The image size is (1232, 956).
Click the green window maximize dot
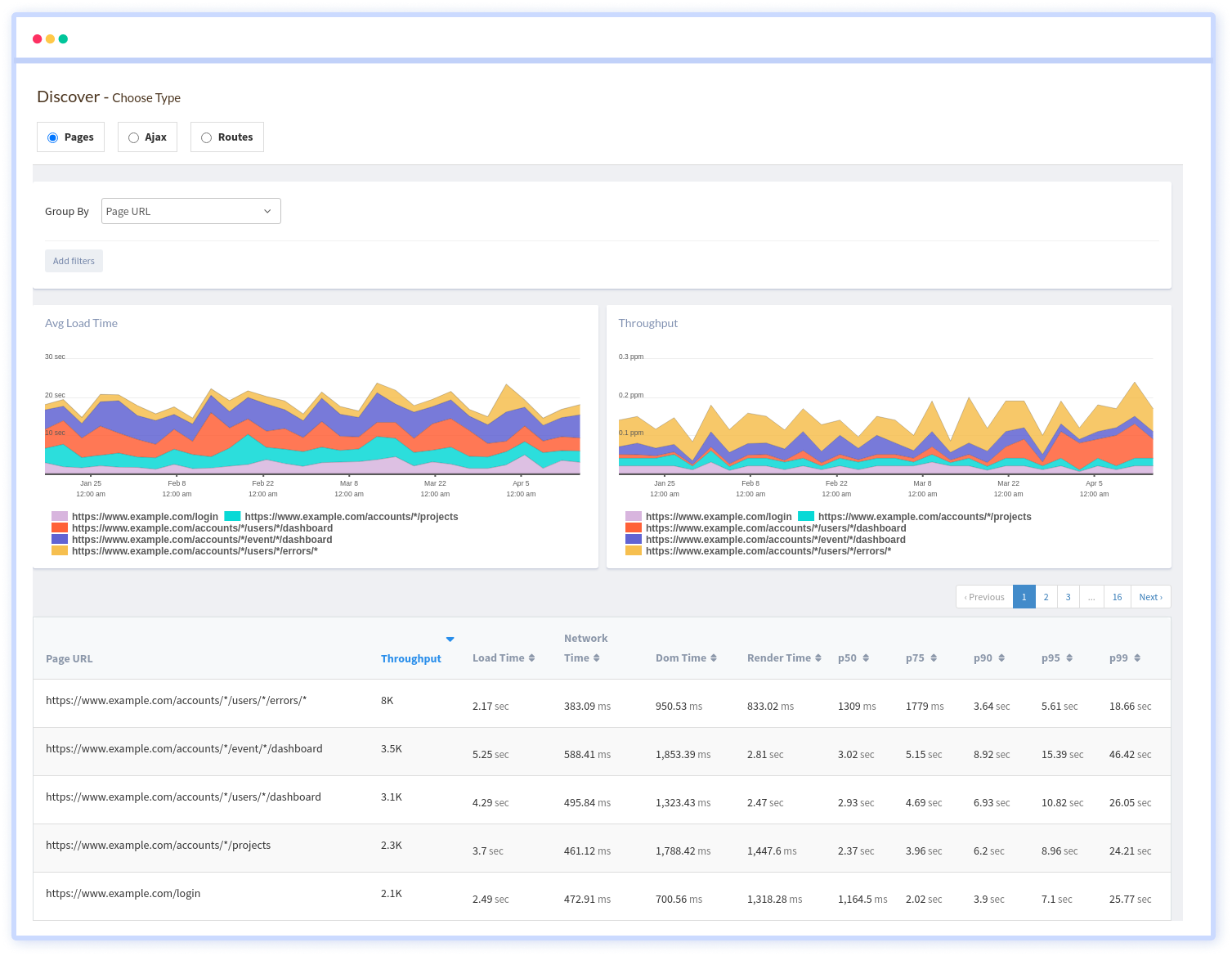(x=63, y=38)
